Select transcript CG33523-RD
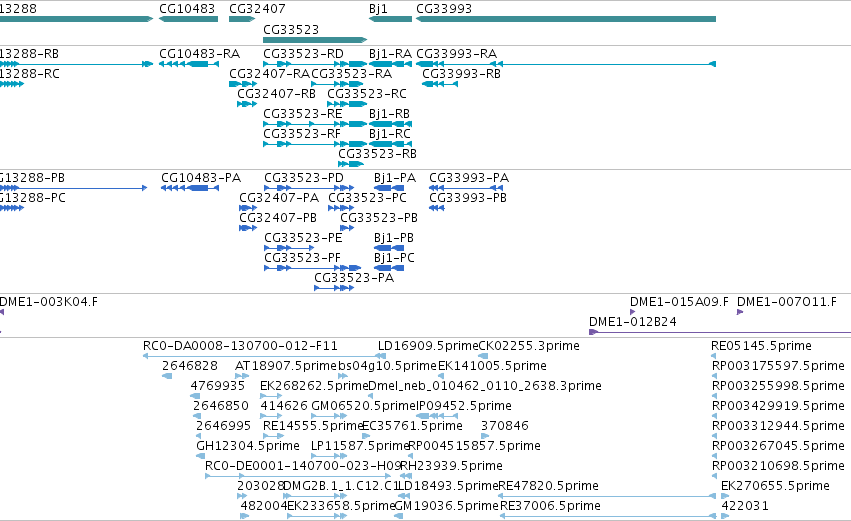The width and height of the screenshot is (851, 521). click(315, 64)
